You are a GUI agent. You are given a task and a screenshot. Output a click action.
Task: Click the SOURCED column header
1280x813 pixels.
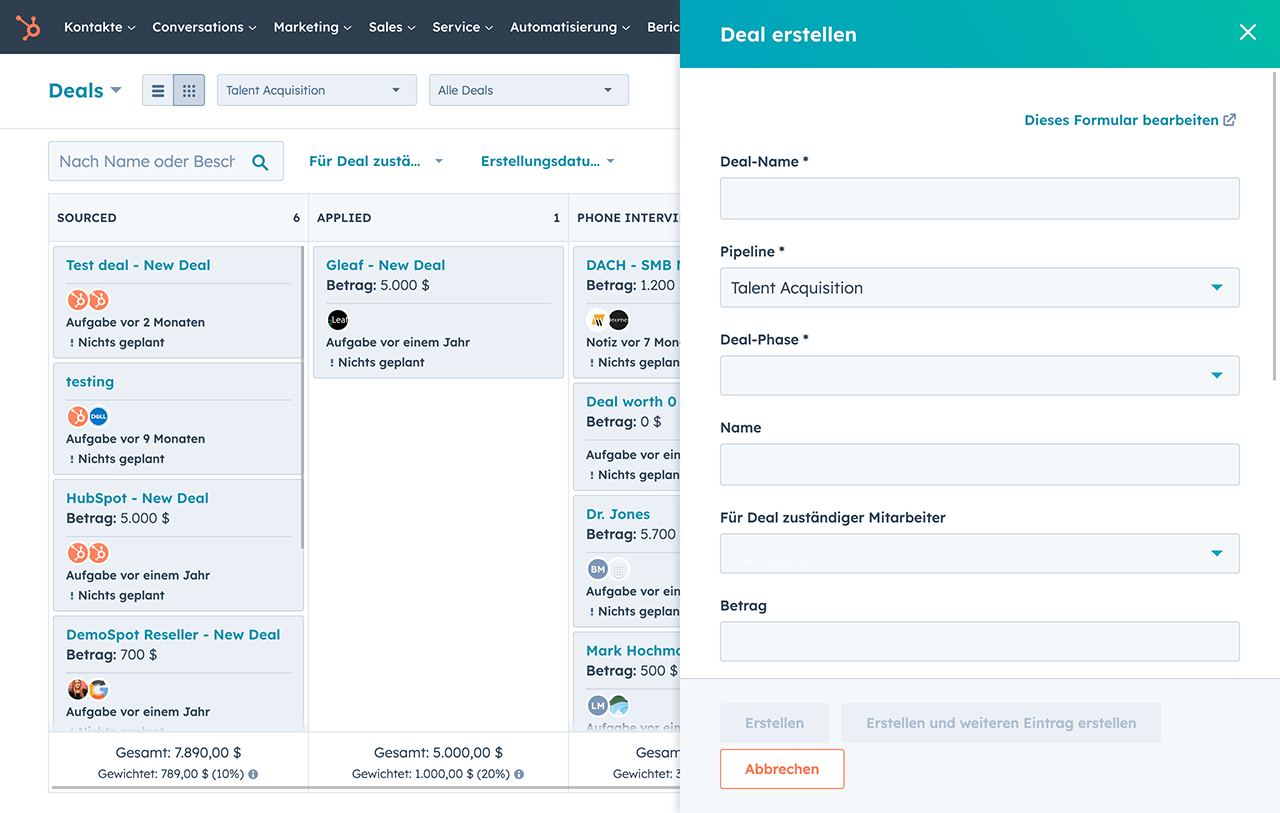coord(178,217)
